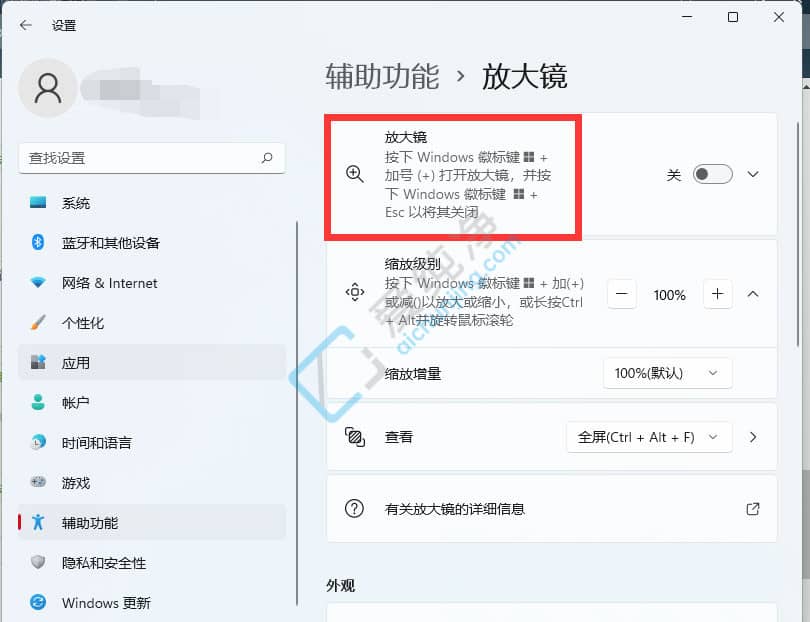Click the 个性化 paintbrush icon

38,322
